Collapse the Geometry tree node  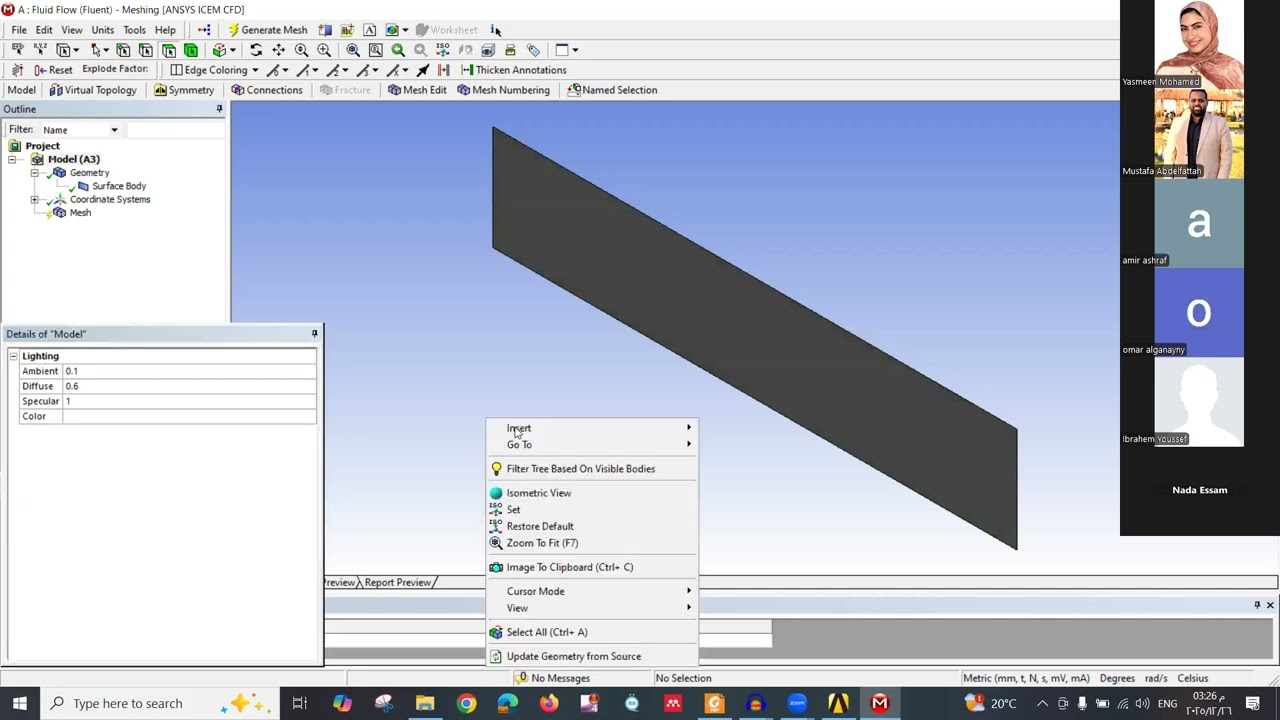click(x=35, y=173)
